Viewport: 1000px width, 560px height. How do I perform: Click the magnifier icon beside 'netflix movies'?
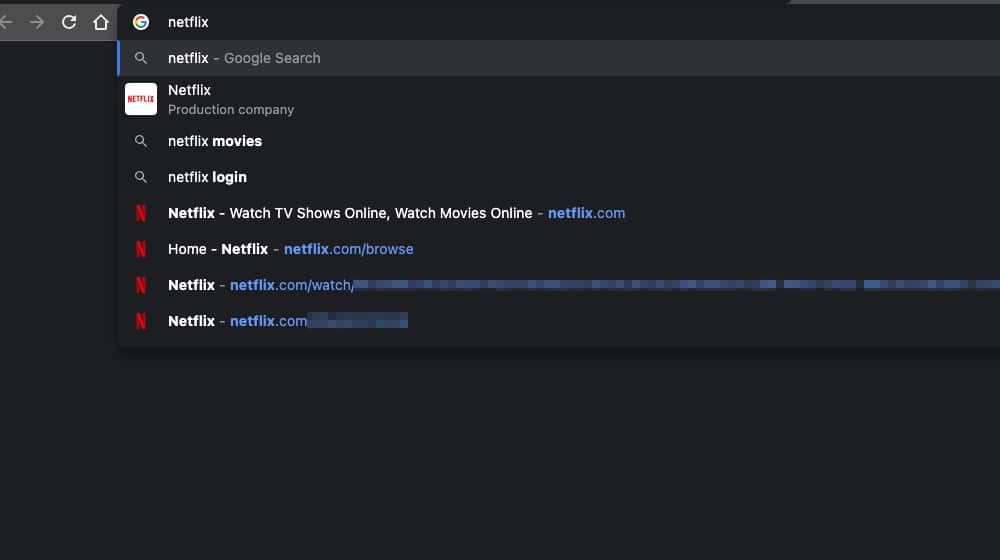click(x=141, y=141)
